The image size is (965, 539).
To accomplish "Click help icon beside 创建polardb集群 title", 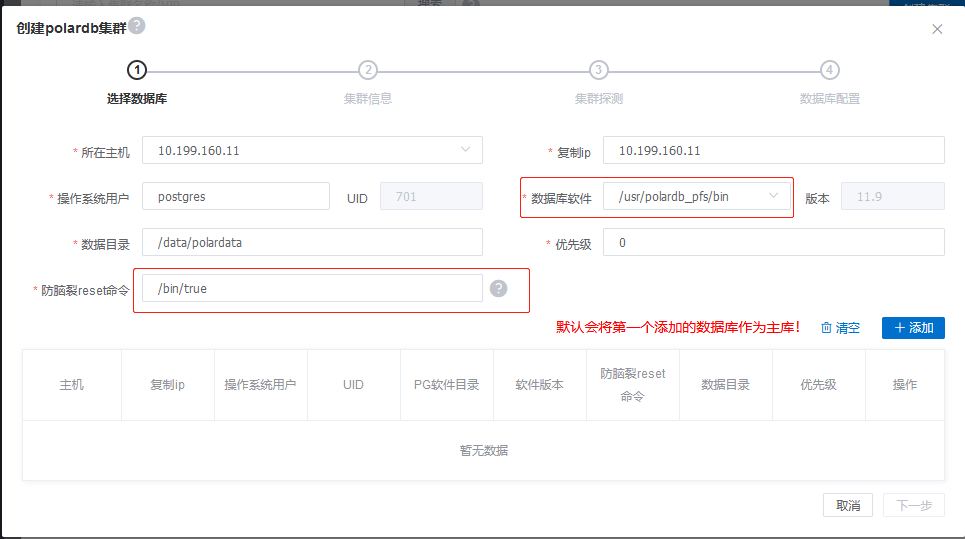I will (137, 26).
